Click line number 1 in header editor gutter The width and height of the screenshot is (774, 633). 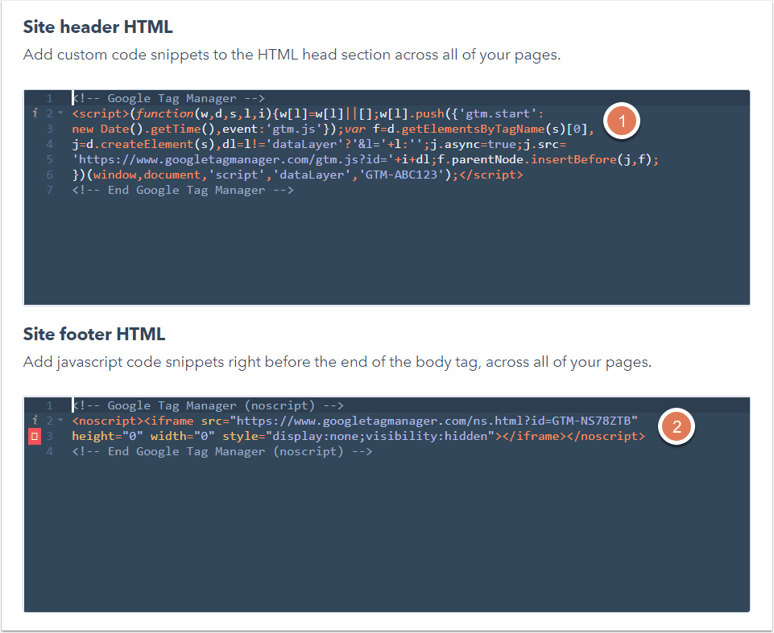point(49,98)
